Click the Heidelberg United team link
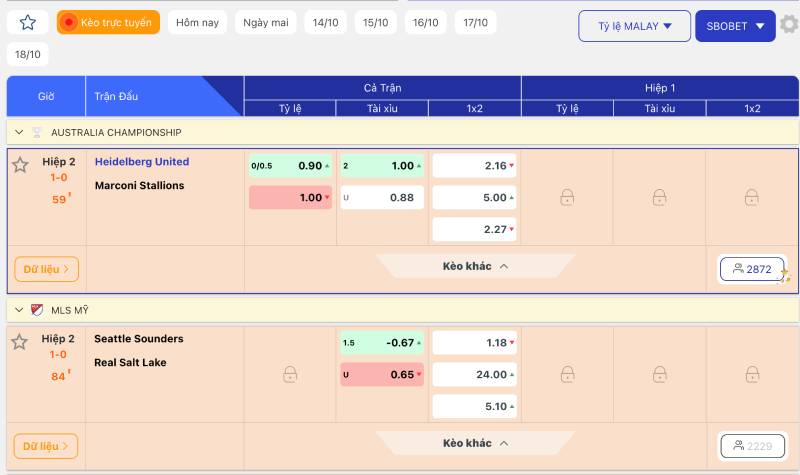Image resolution: width=800 pixels, height=475 pixels. (x=142, y=162)
